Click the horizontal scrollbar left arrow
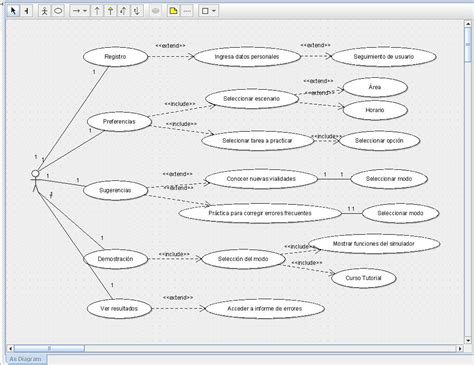474x365 pixels. click(x=10, y=348)
